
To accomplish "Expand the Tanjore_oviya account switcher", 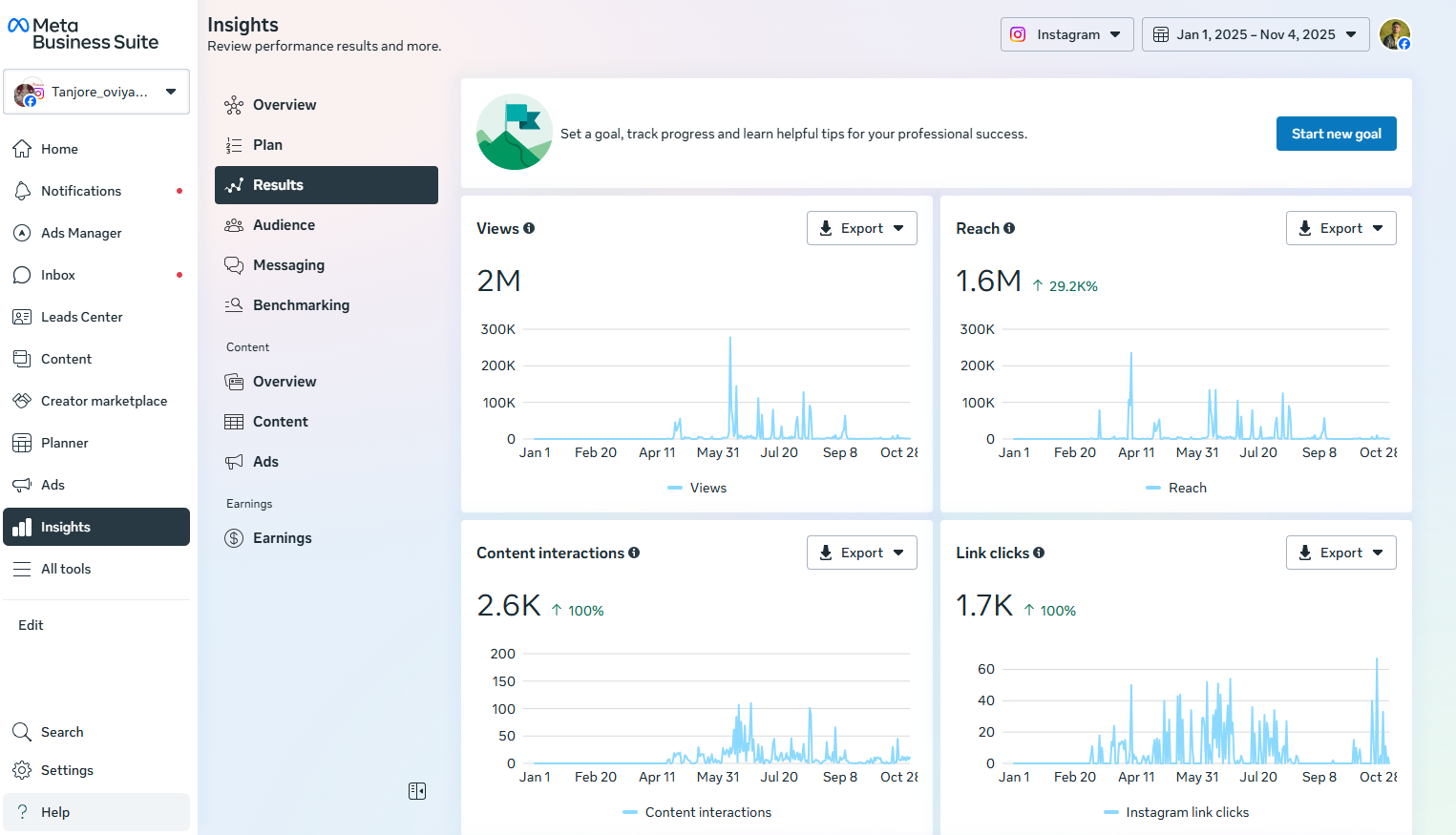I will (96, 92).
